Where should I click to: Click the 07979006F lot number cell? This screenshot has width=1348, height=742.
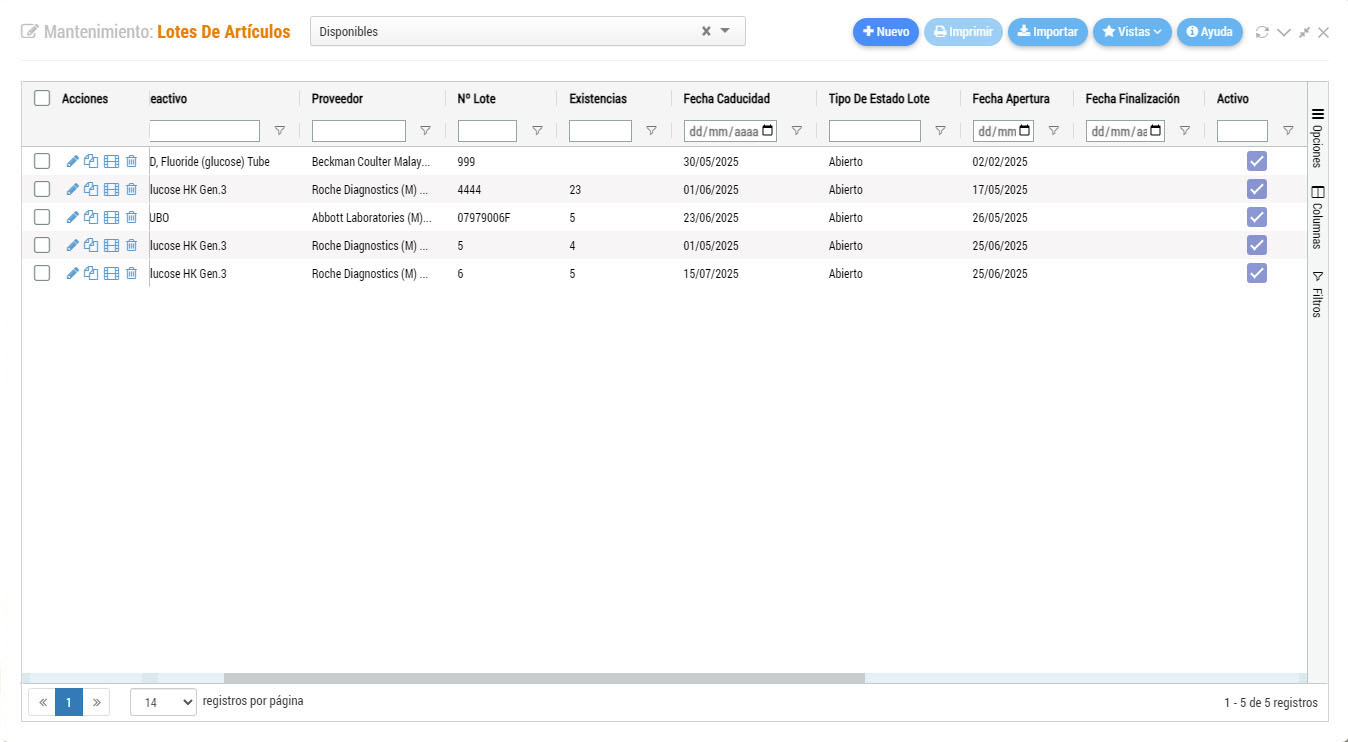[x=484, y=217]
